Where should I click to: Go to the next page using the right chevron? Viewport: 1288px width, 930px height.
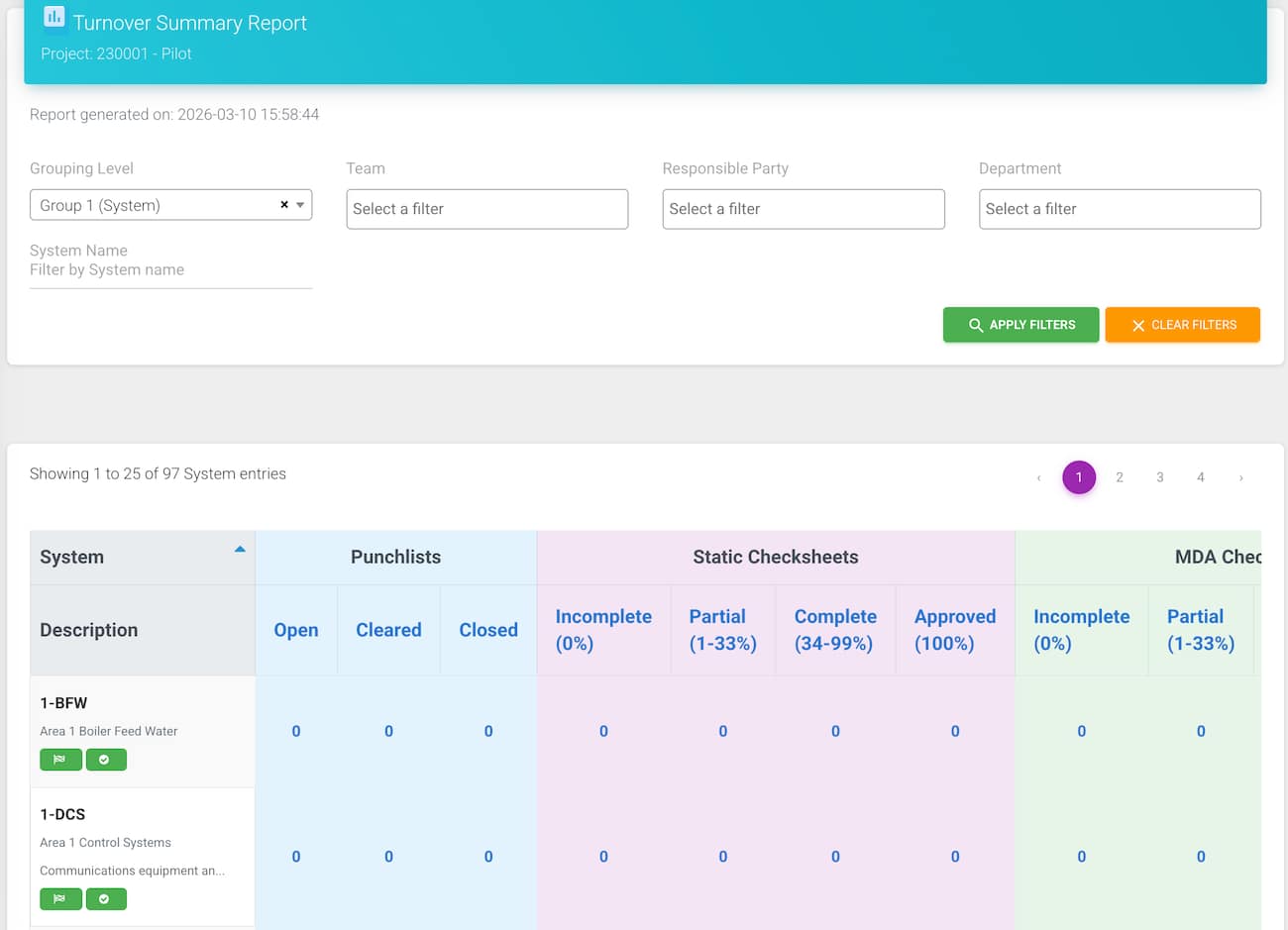point(1240,477)
